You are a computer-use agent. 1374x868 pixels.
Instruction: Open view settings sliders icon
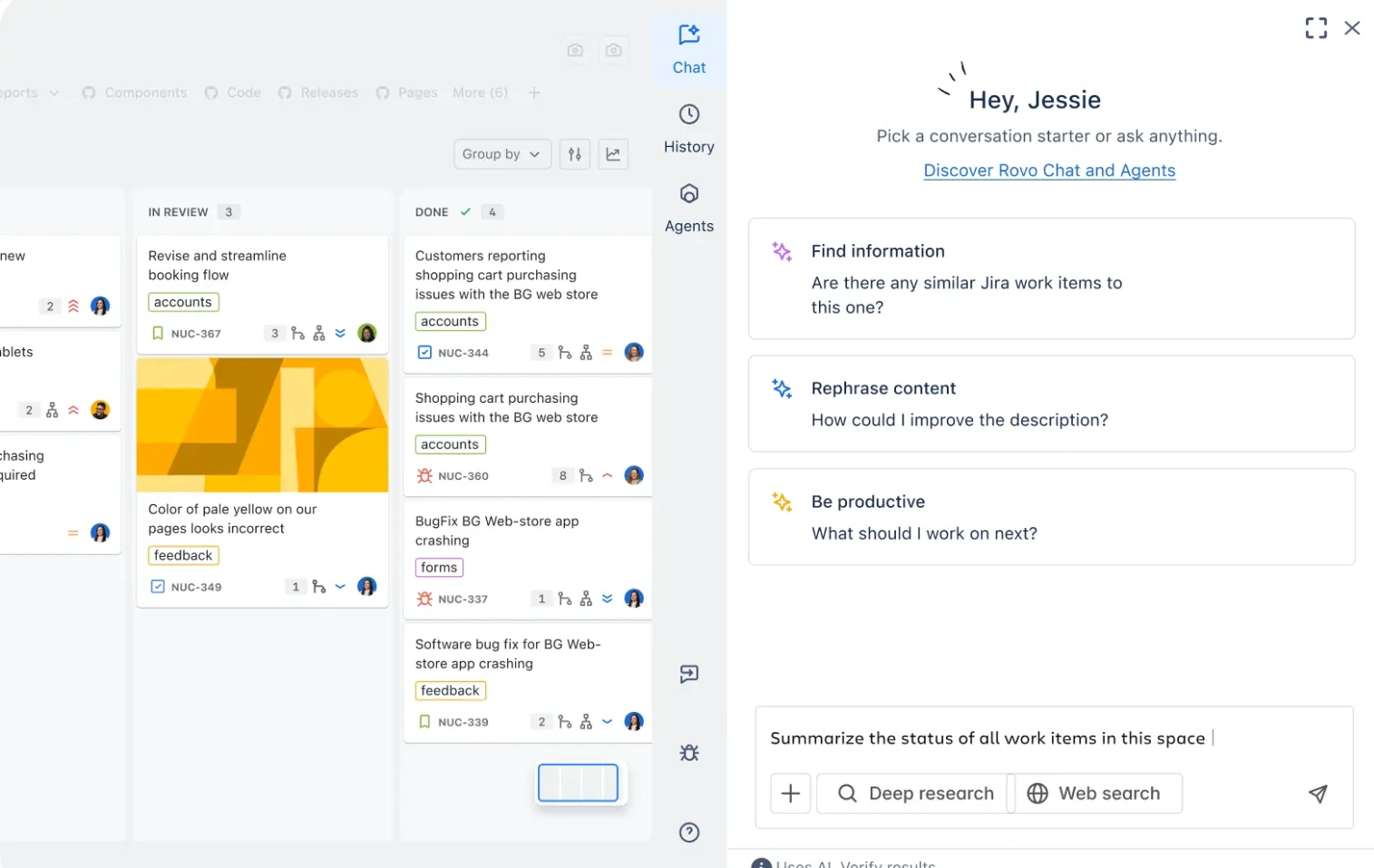tap(575, 154)
